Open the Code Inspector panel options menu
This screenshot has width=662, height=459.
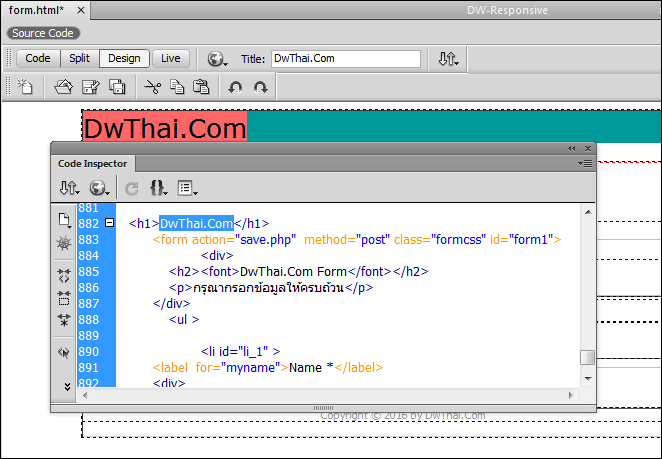[x=585, y=164]
